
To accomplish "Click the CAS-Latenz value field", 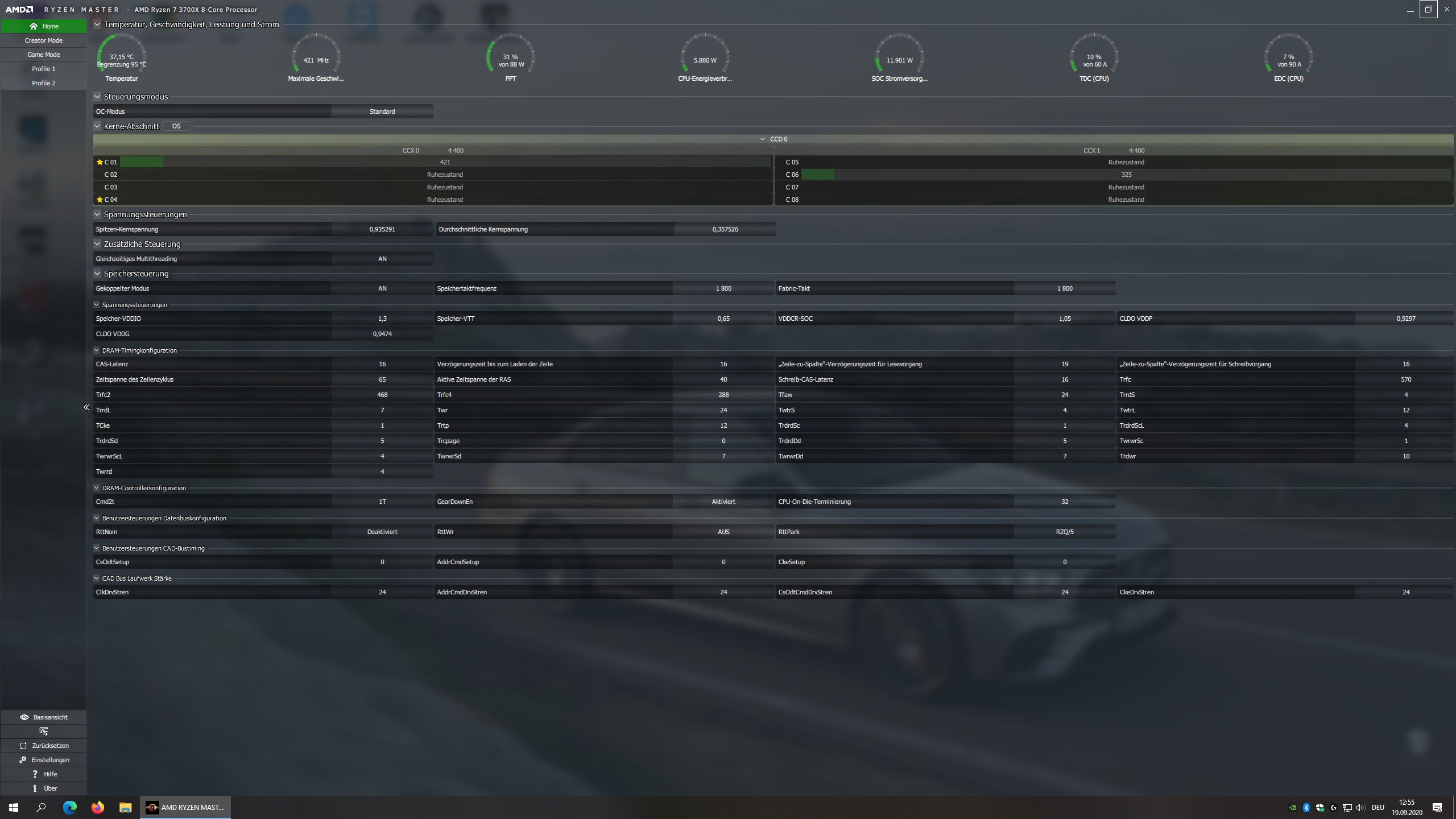I will [x=382, y=364].
